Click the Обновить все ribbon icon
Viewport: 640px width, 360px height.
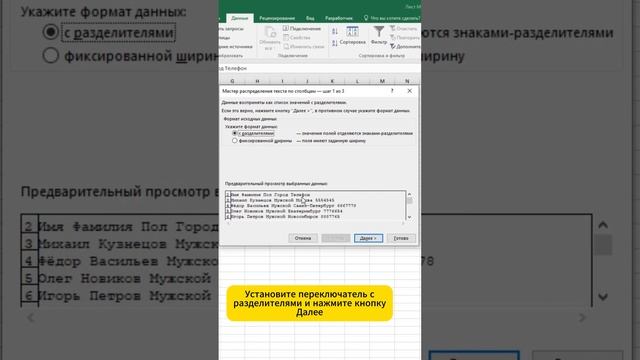pos(269,38)
